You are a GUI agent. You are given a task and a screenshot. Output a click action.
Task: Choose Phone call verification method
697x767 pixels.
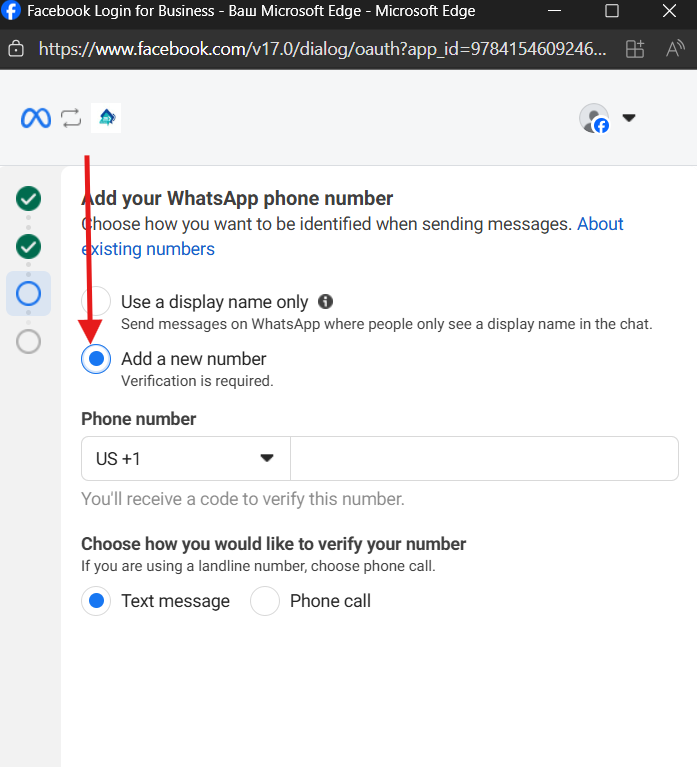pos(265,601)
